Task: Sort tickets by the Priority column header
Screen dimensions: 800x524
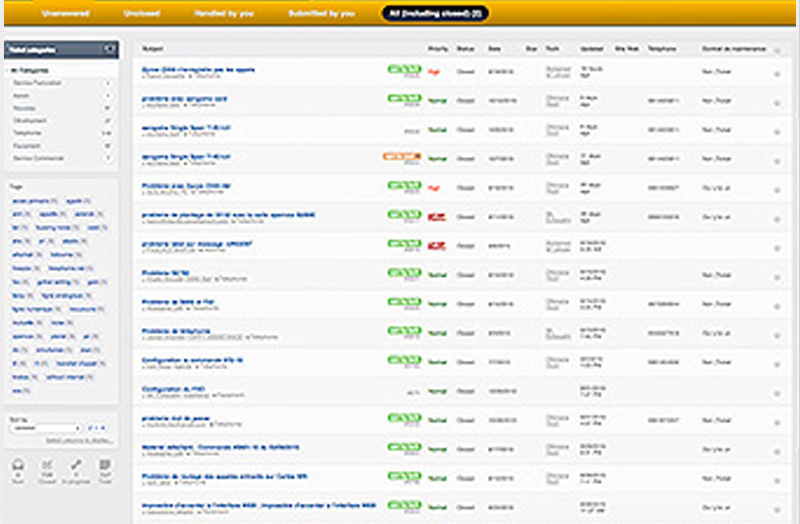Action: click(436, 48)
